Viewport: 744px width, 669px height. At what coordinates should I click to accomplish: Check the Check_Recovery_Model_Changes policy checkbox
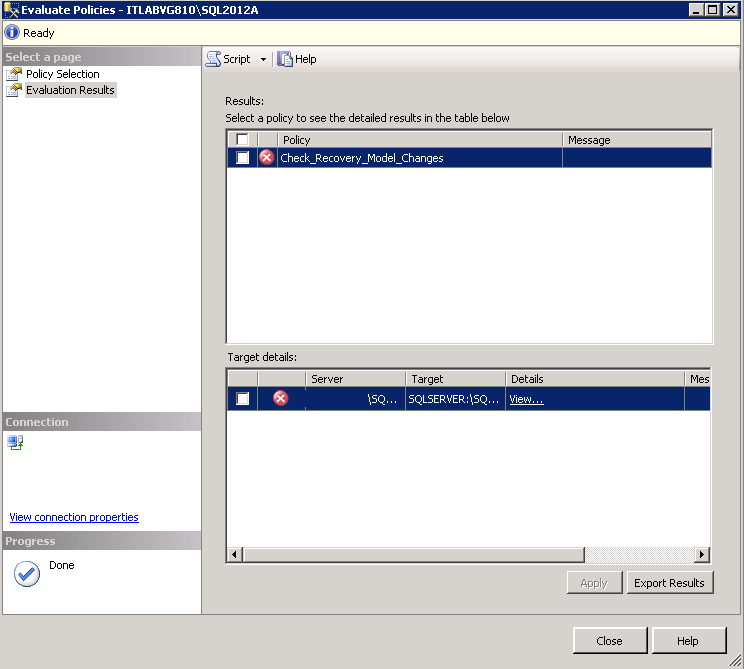coord(242,158)
